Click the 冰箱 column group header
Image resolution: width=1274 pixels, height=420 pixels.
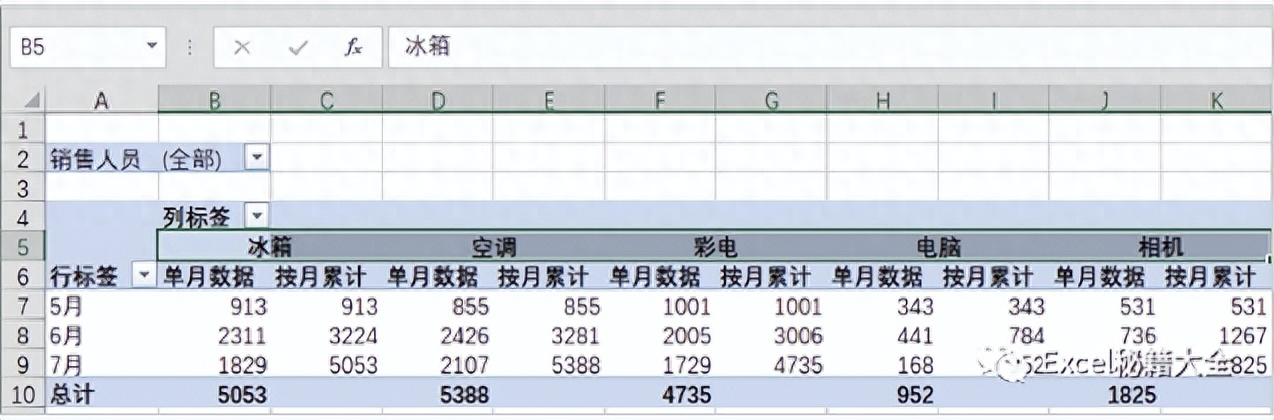pyautogui.click(x=270, y=246)
